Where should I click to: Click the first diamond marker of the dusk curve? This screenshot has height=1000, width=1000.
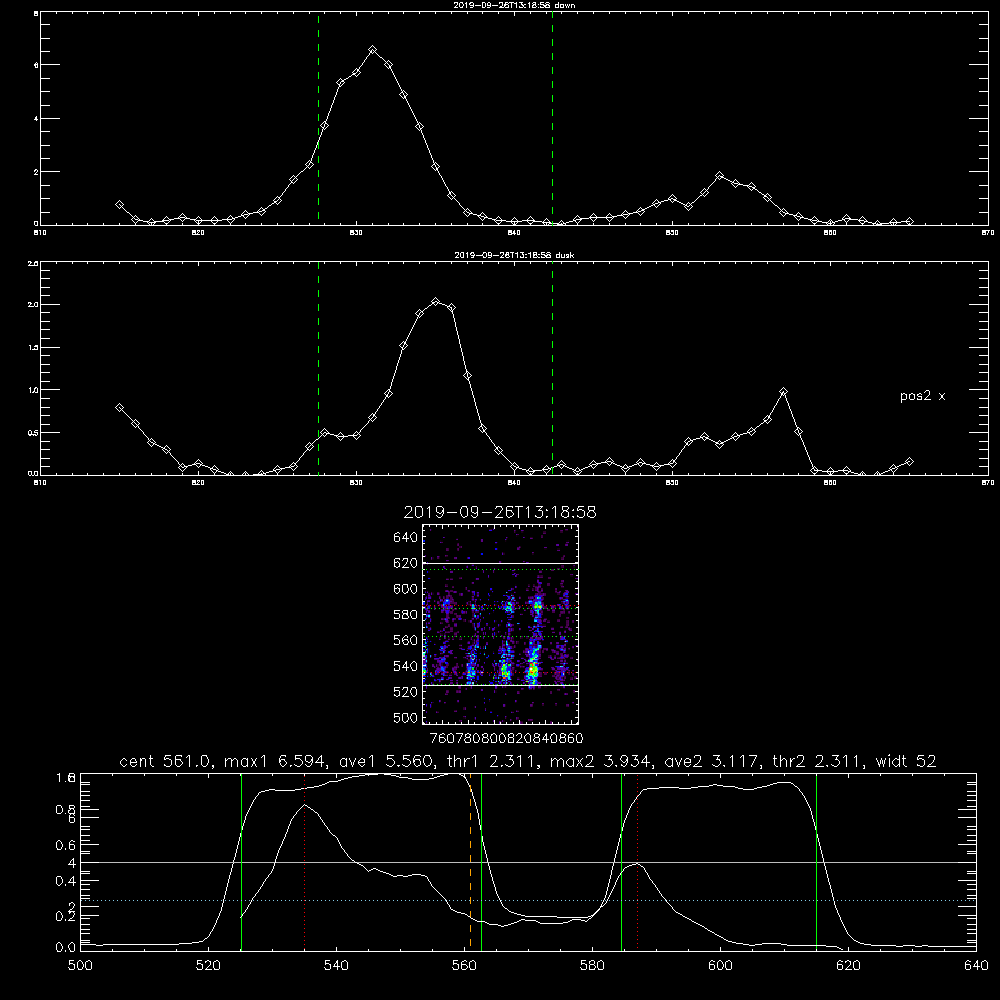pyautogui.click(x=119, y=408)
